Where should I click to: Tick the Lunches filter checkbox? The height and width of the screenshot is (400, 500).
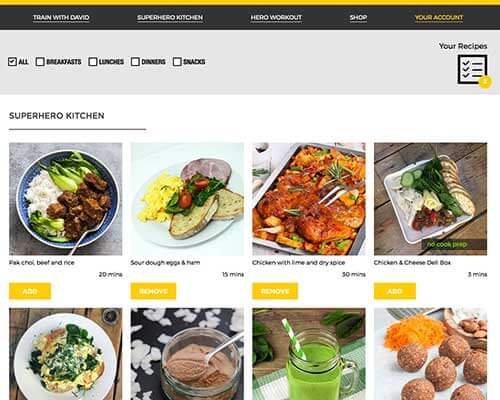point(93,62)
